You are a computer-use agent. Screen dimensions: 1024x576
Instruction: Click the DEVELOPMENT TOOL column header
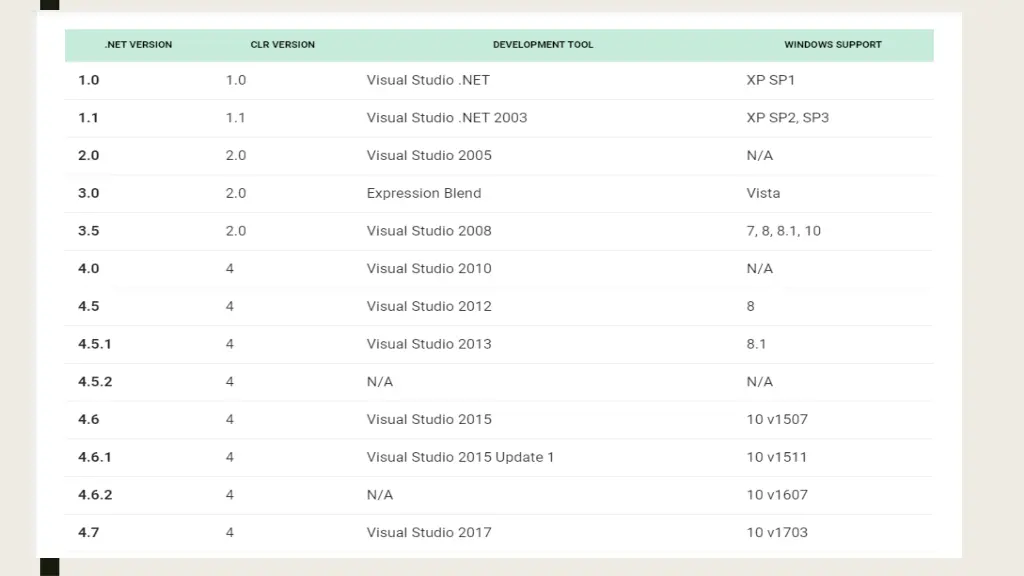click(543, 44)
